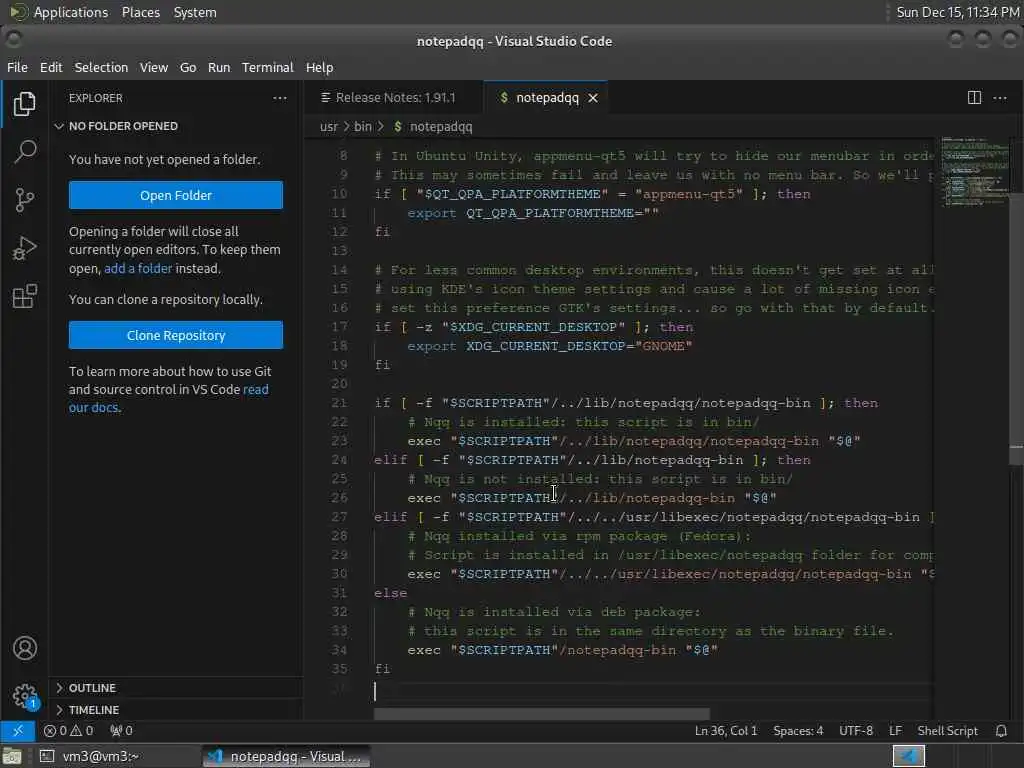Click the ports forwarded indicator showing 0
Screen dimensions: 1024x768
click(121, 731)
